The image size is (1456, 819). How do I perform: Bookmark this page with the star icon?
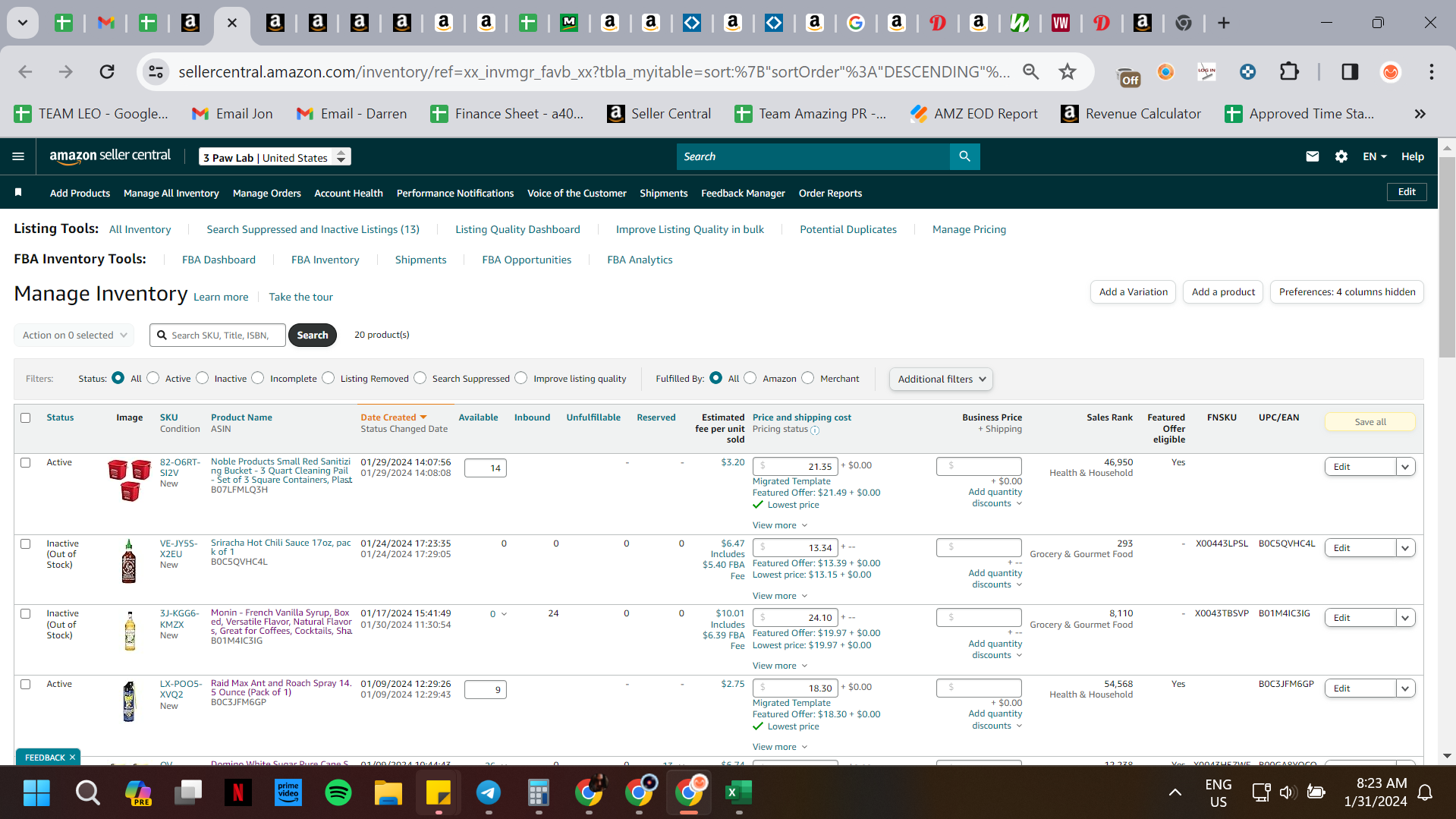tap(1068, 71)
